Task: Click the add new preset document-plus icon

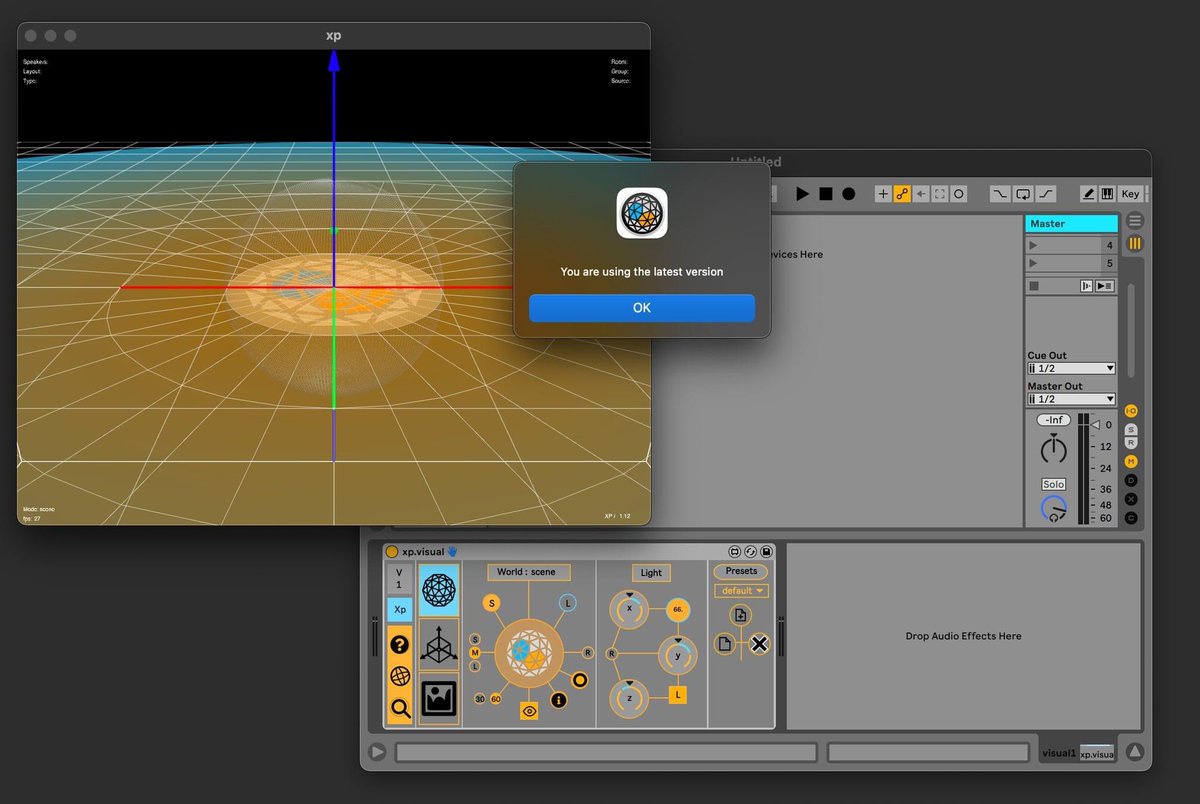Action: (740, 615)
